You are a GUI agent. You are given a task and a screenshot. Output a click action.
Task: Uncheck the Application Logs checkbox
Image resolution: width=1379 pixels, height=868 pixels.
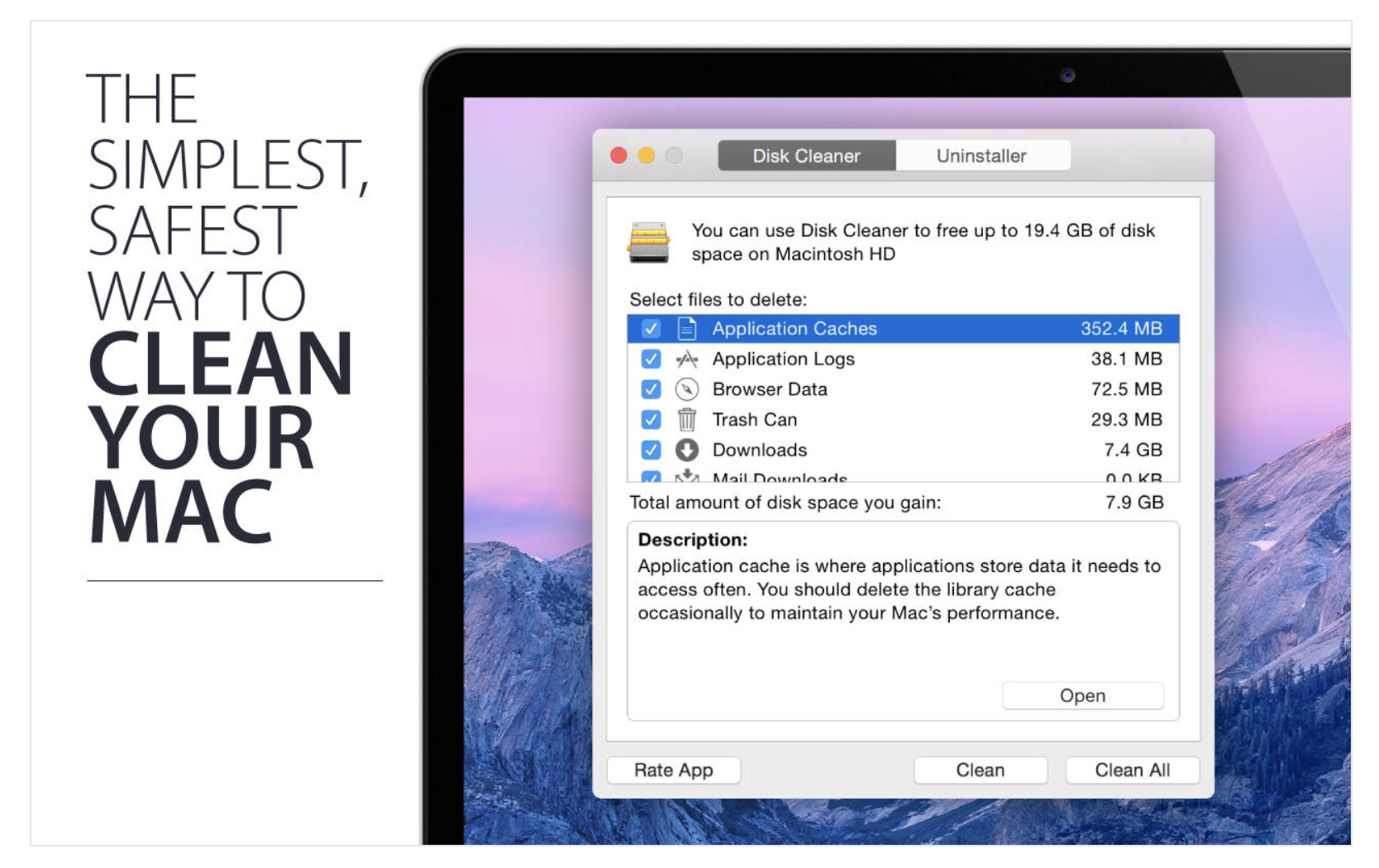point(651,360)
